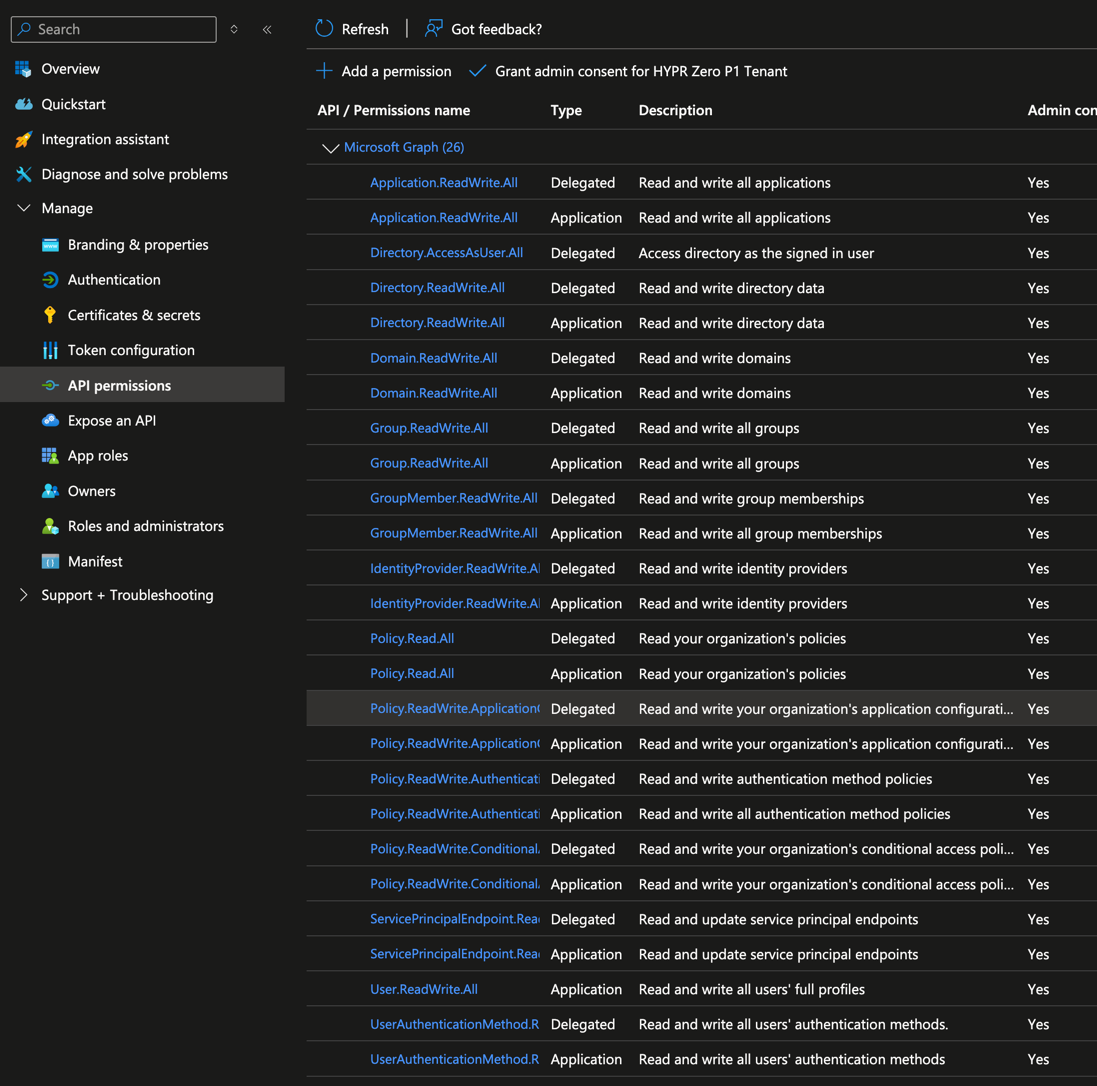Open Application-type UserAuthenticationMethod permission
1097x1086 pixels.
click(x=455, y=1059)
